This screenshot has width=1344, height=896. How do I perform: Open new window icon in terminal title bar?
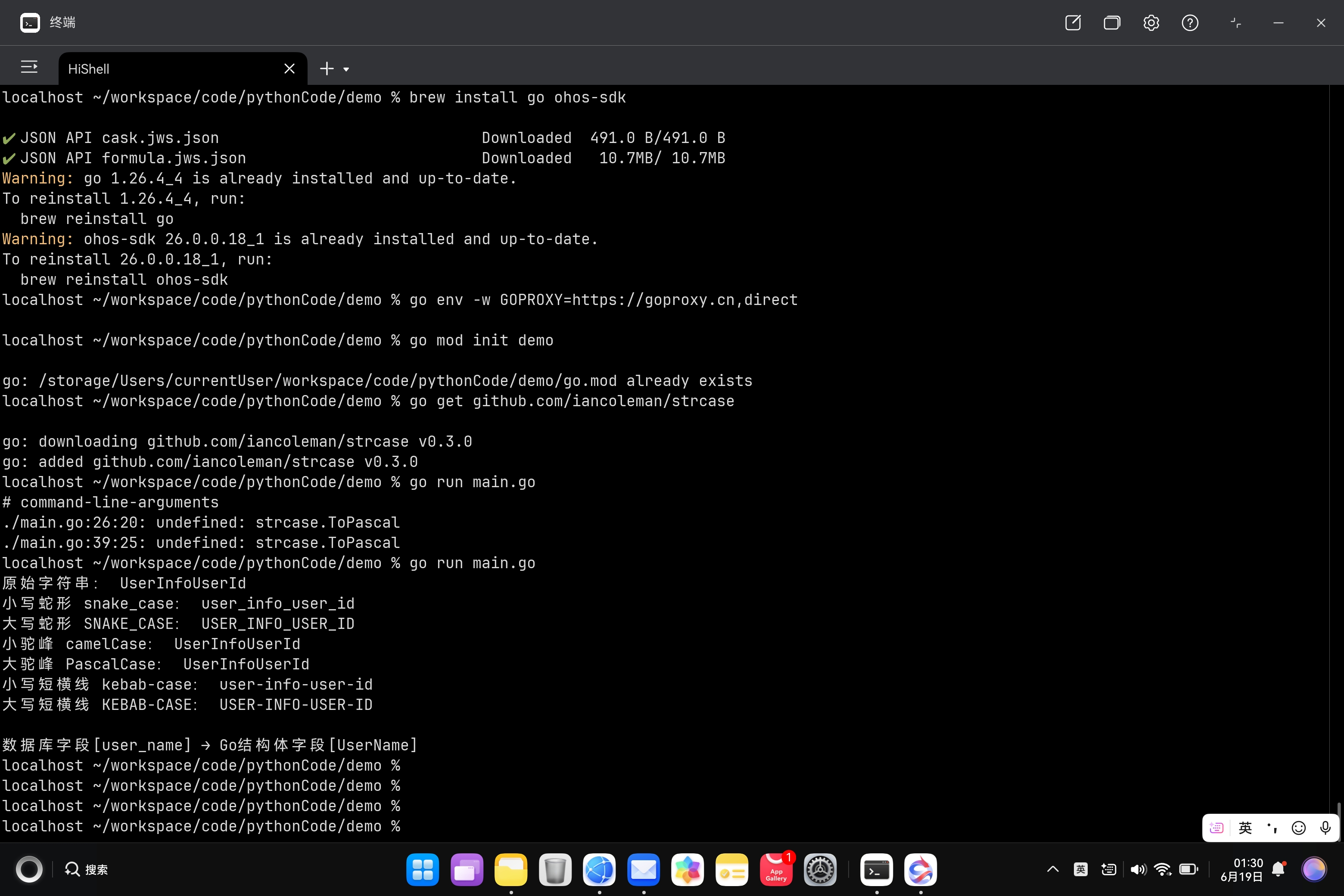[x=1073, y=23]
